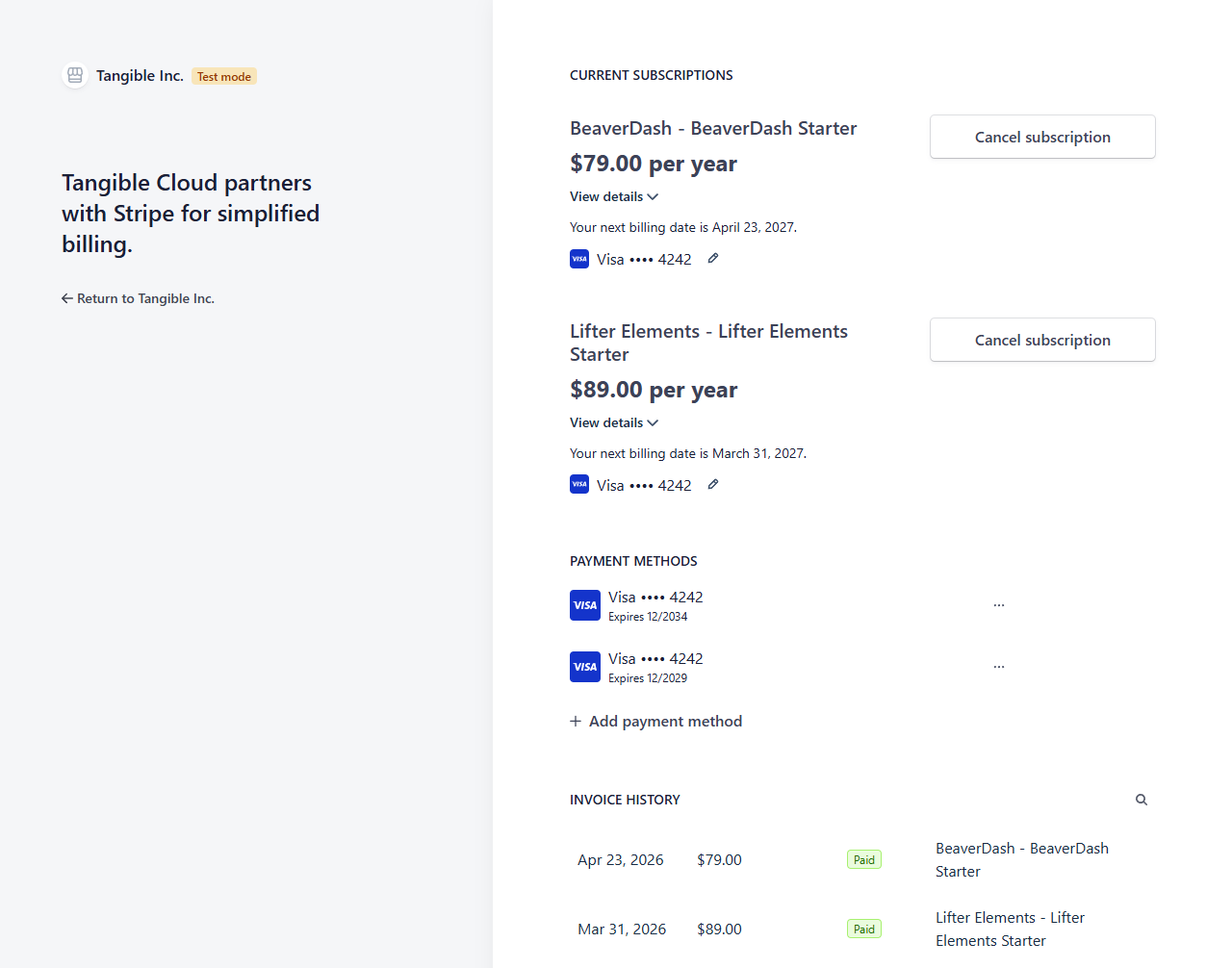Image resolution: width=1232 pixels, height=968 pixels.
Task: Click the back arrow beside Return to Tangible Inc.
Action: pyautogui.click(x=67, y=298)
